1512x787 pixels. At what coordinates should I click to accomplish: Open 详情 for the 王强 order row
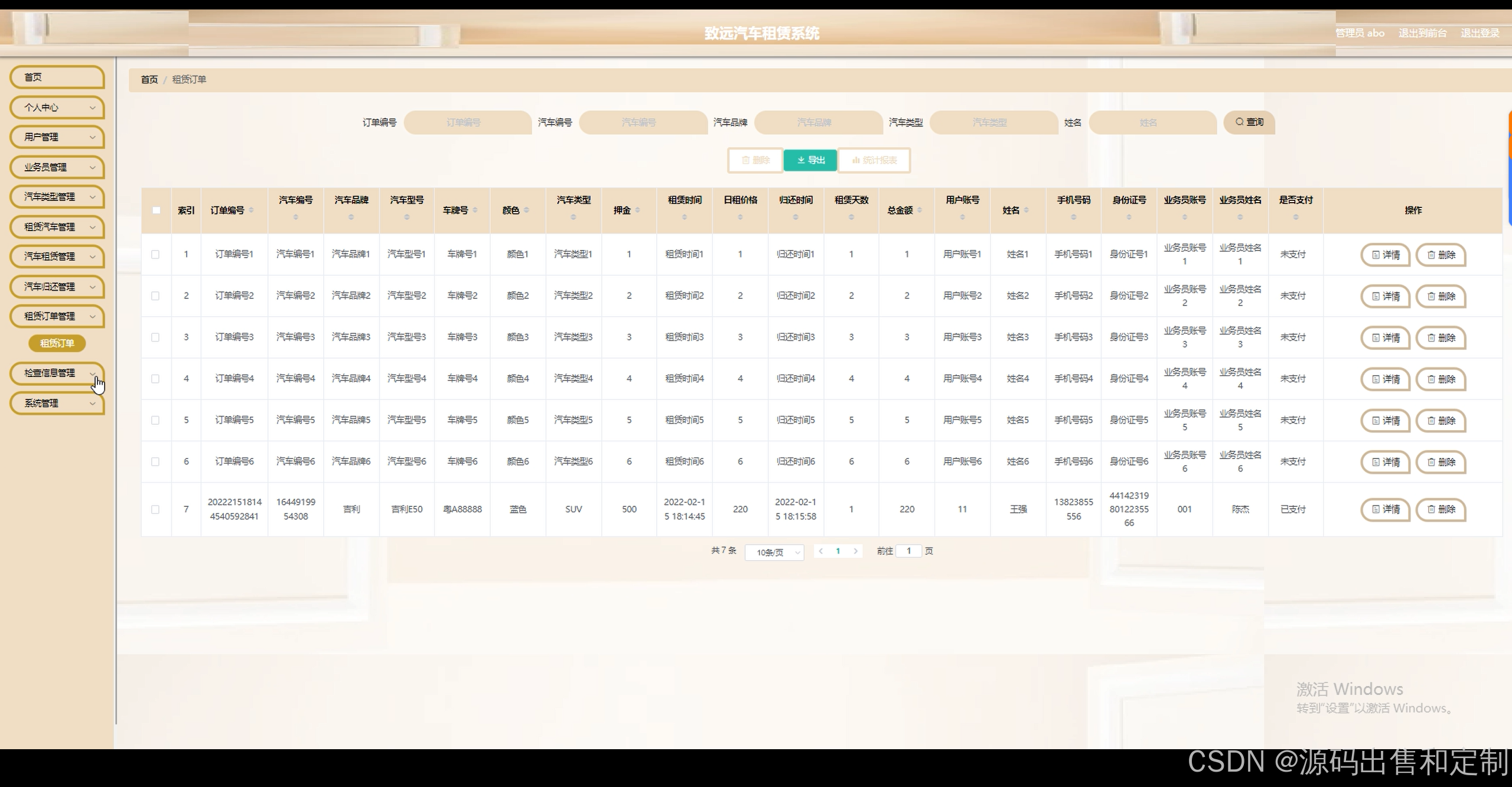(1385, 509)
